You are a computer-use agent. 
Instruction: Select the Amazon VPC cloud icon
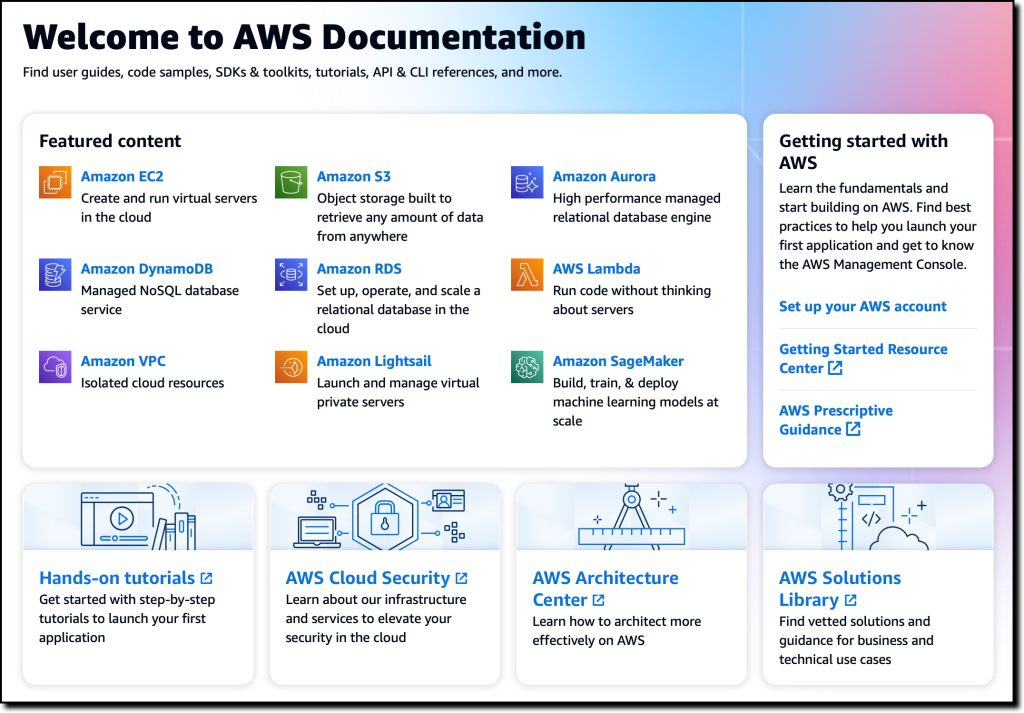(55, 368)
